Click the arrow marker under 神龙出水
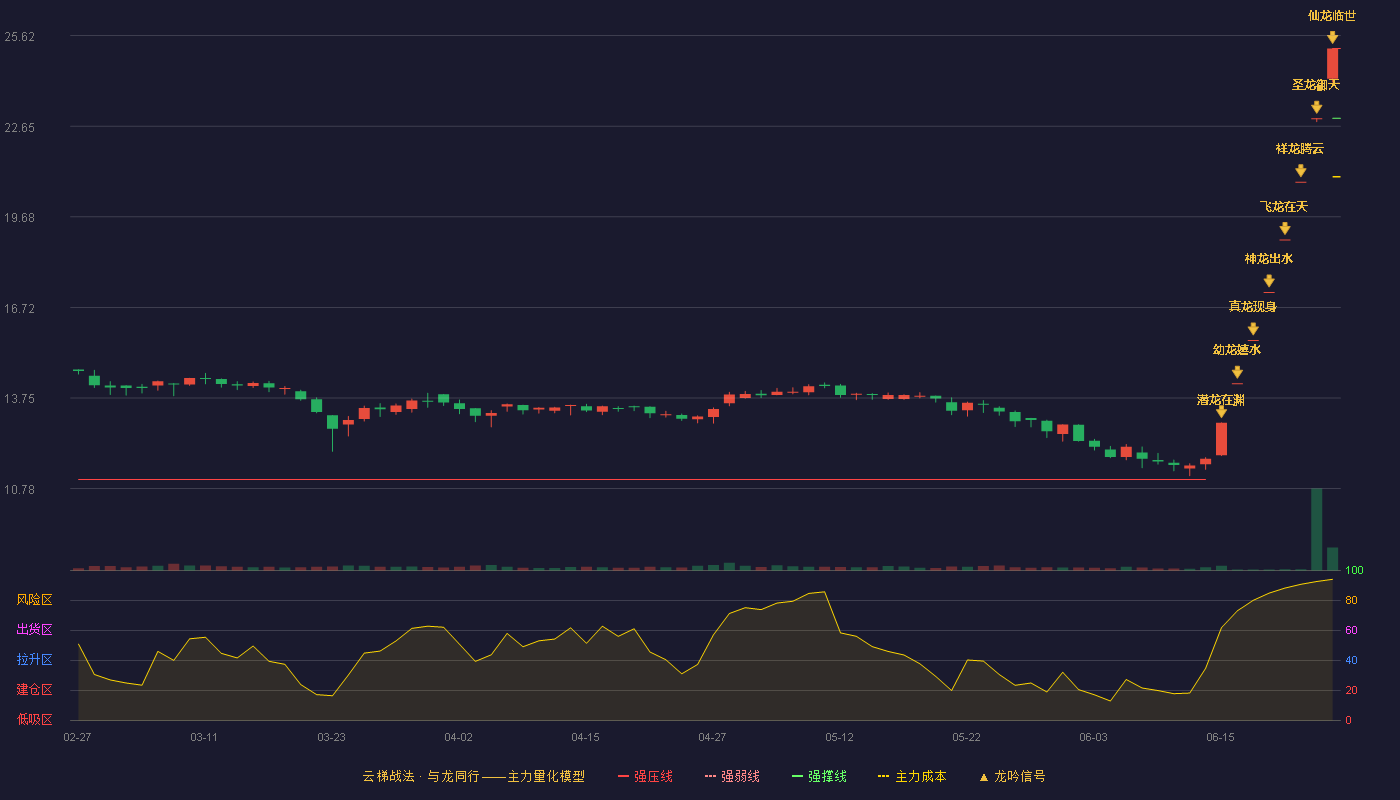 tap(1268, 281)
